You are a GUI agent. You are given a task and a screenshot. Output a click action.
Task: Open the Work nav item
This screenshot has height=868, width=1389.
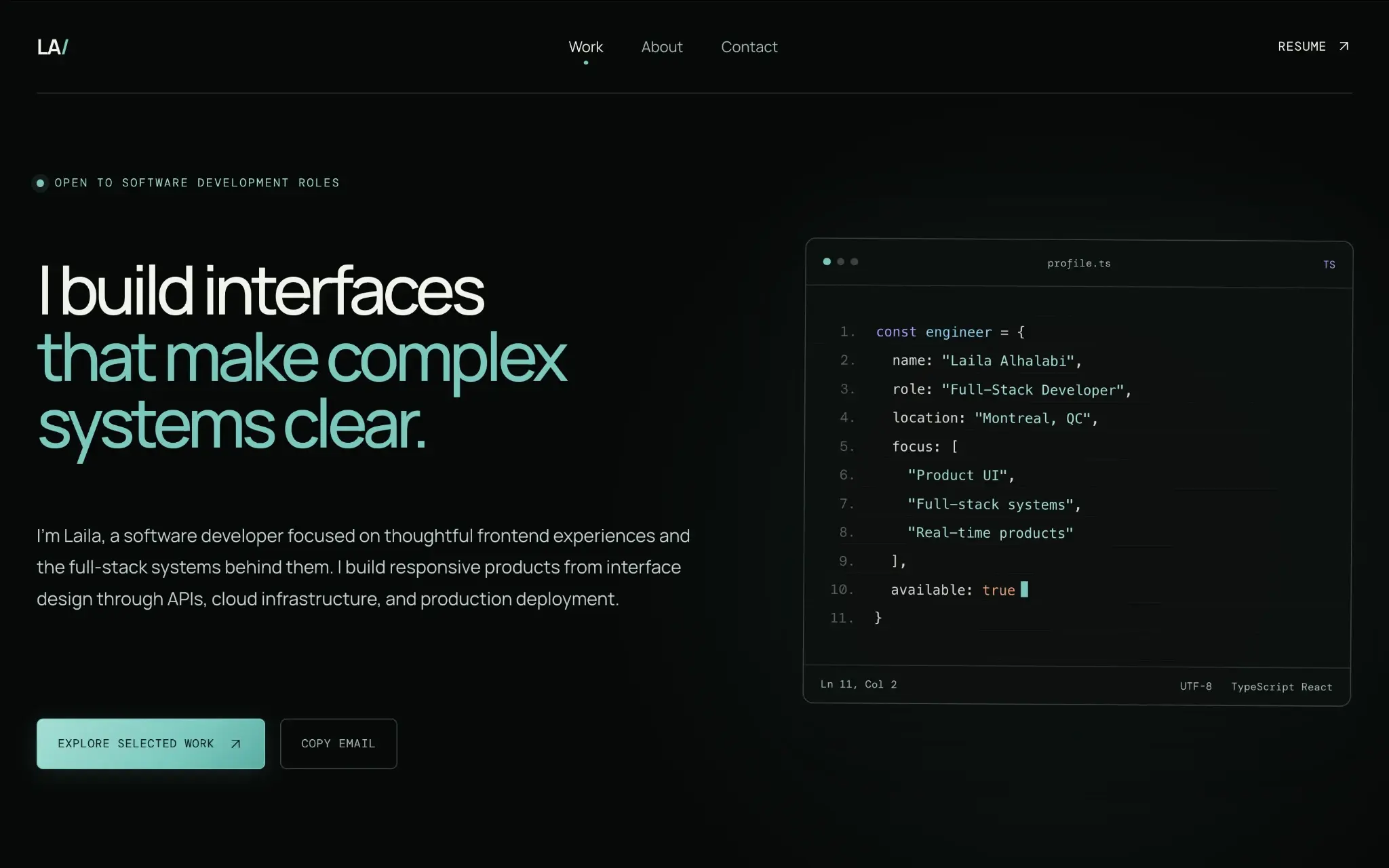click(x=585, y=47)
